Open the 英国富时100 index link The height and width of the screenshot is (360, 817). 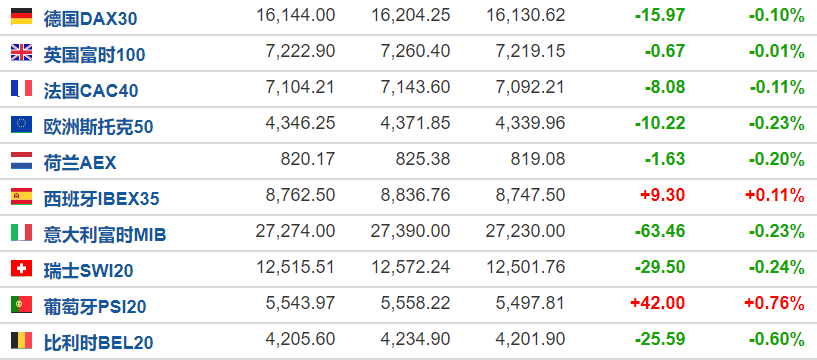[x=94, y=55]
